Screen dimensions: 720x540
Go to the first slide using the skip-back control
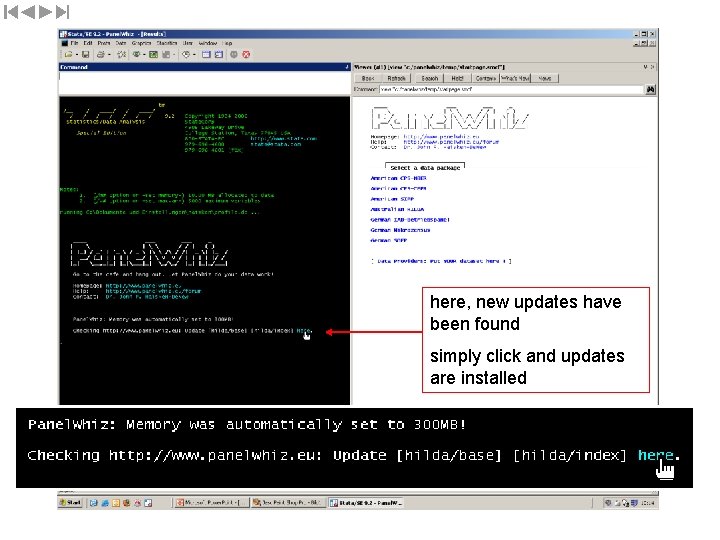(11, 12)
